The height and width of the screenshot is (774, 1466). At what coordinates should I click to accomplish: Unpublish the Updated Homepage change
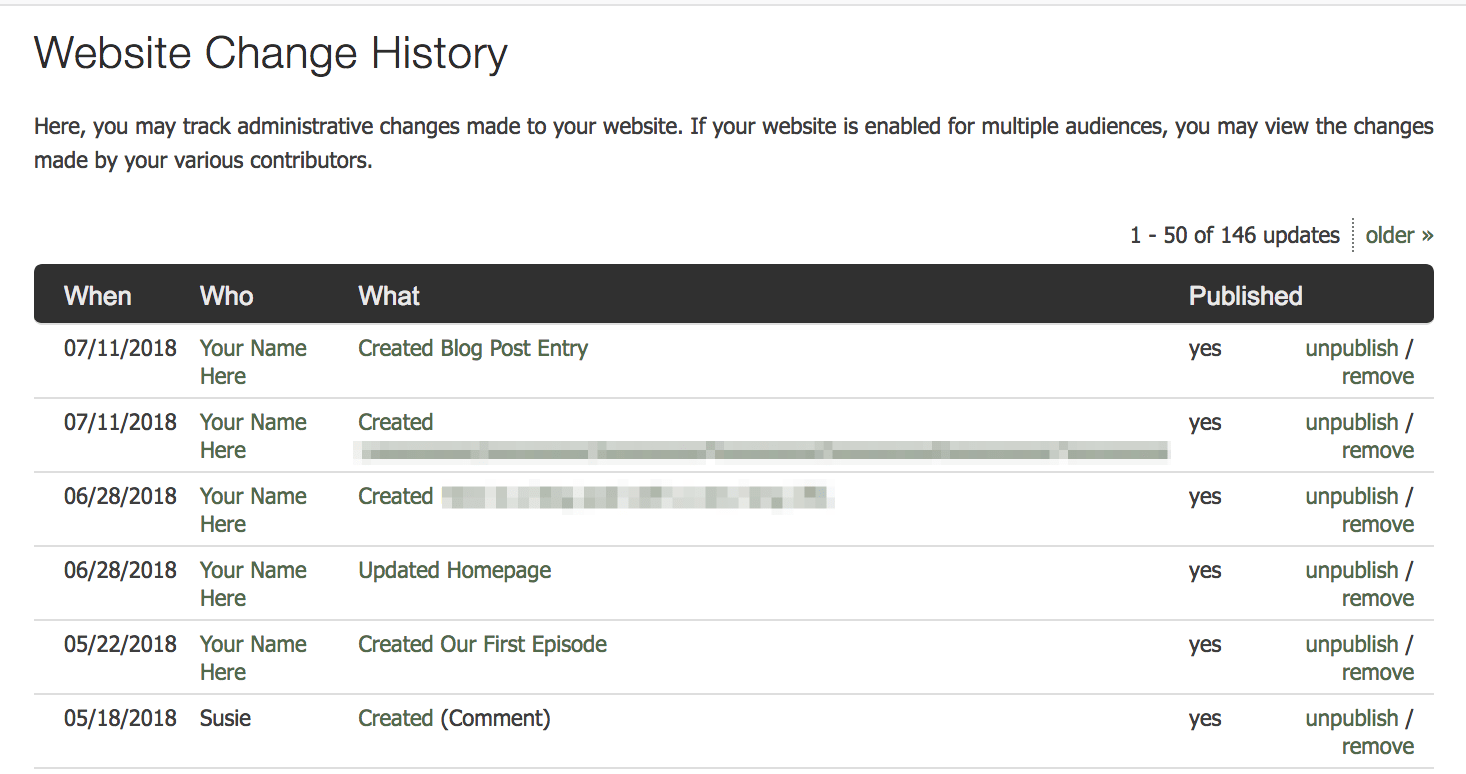click(1351, 570)
